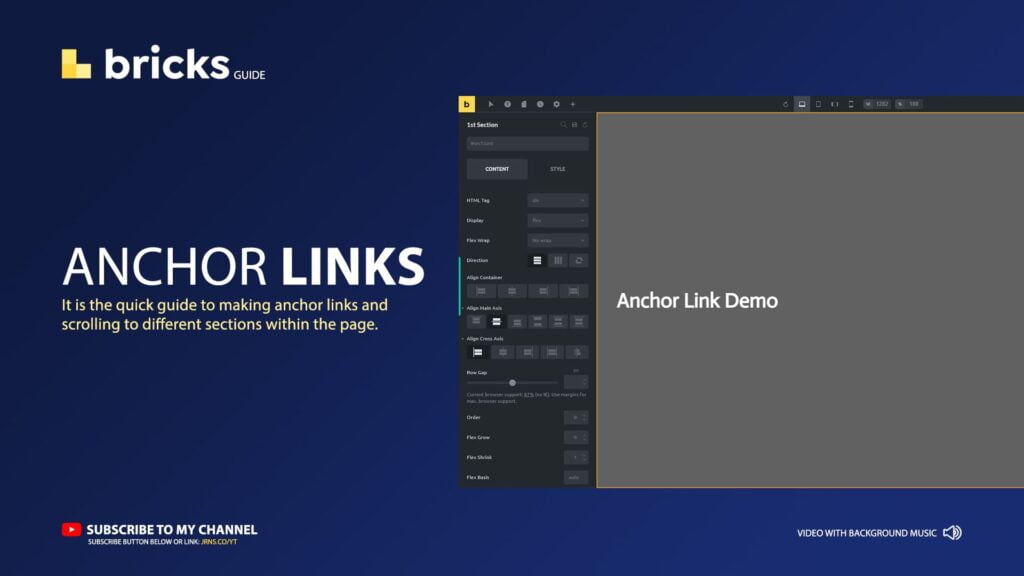The height and width of the screenshot is (576, 1024).
Task: Click the Flex Grow number field
Action: coord(575,438)
